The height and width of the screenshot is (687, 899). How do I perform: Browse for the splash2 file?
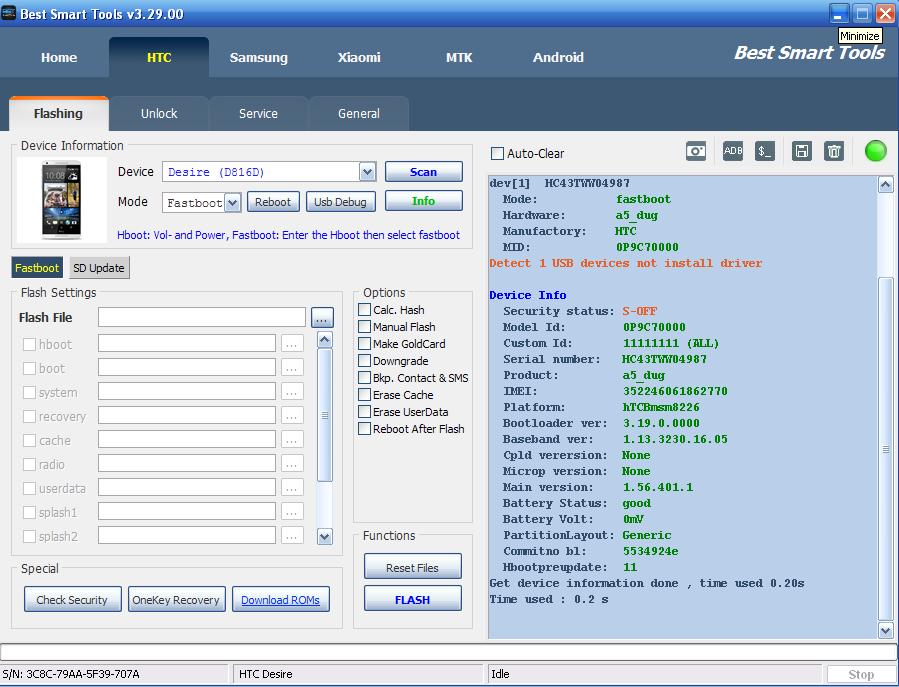292,536
